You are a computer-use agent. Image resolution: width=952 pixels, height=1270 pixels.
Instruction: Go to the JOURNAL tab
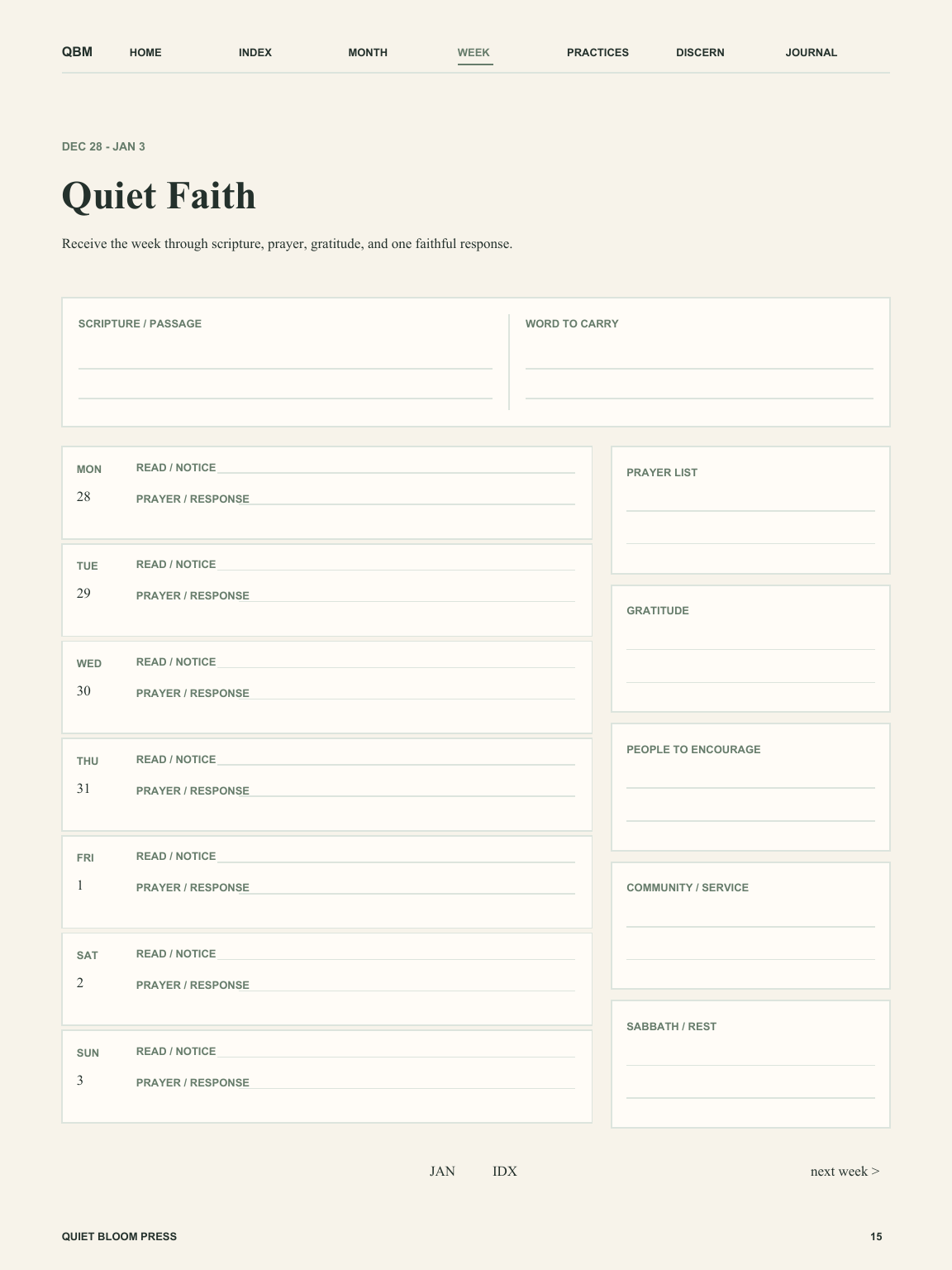click(811, 52)
